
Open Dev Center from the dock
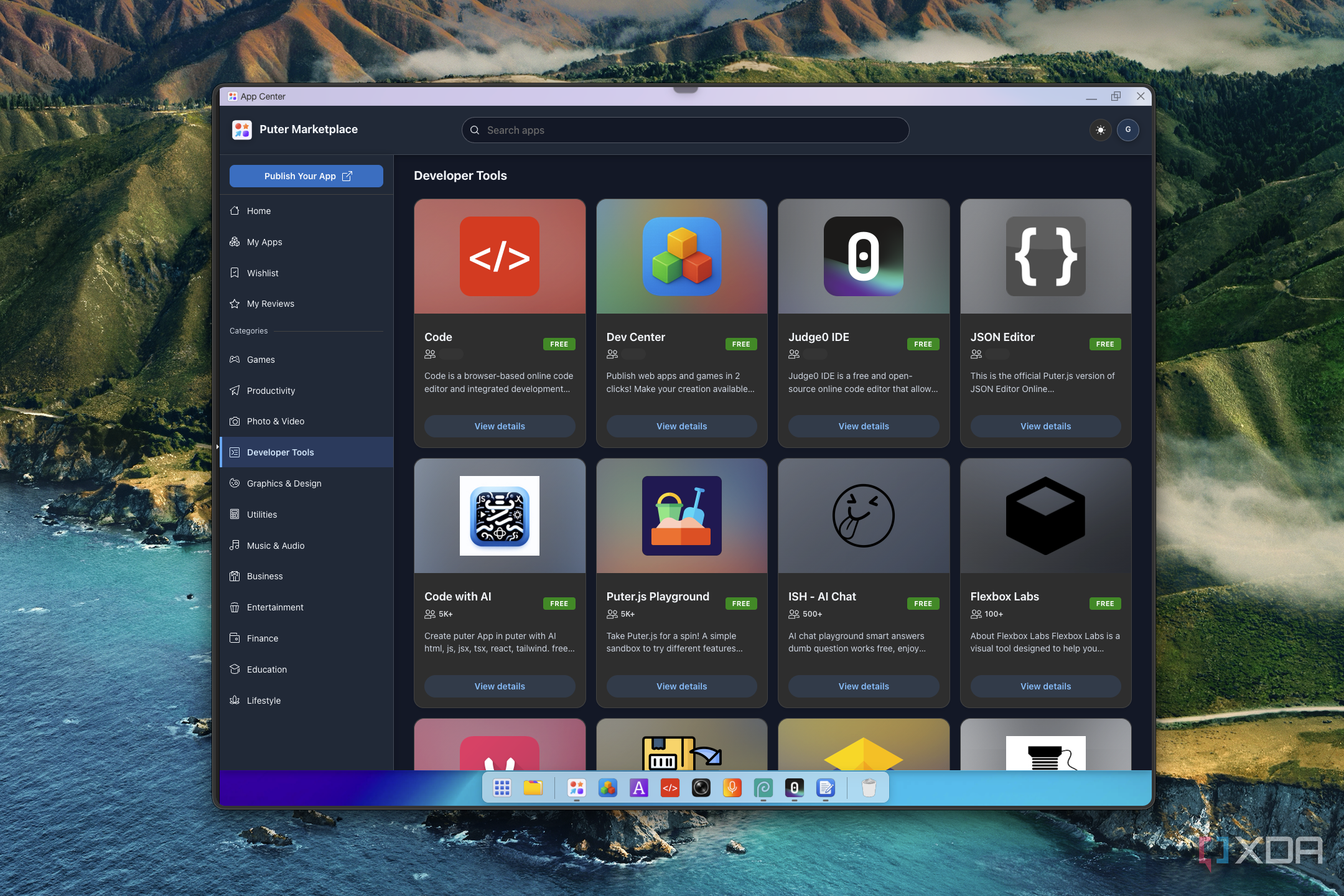pos(608,788)
